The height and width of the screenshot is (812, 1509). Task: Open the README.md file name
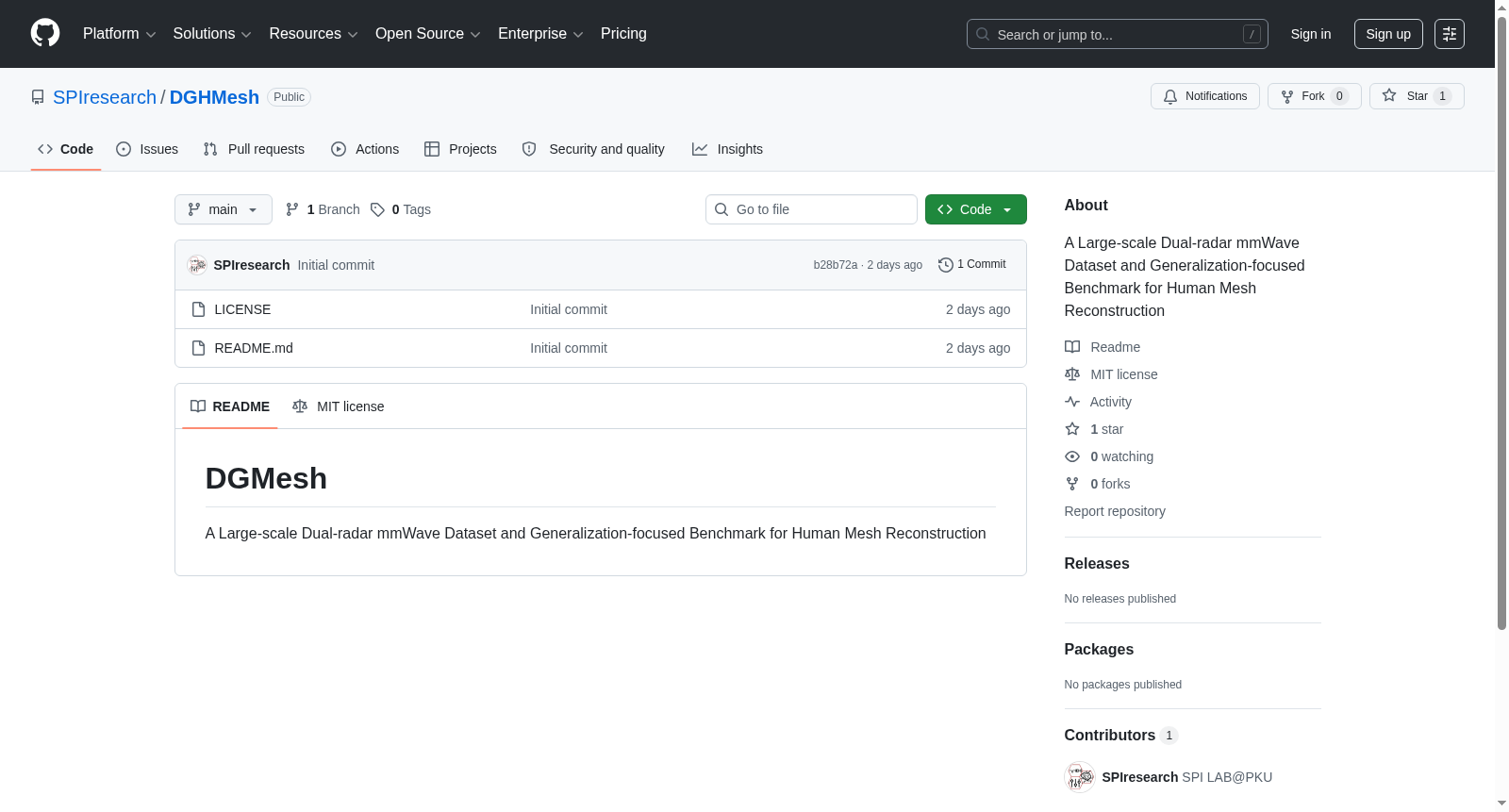pyautogui.click(x=254, y=348)
